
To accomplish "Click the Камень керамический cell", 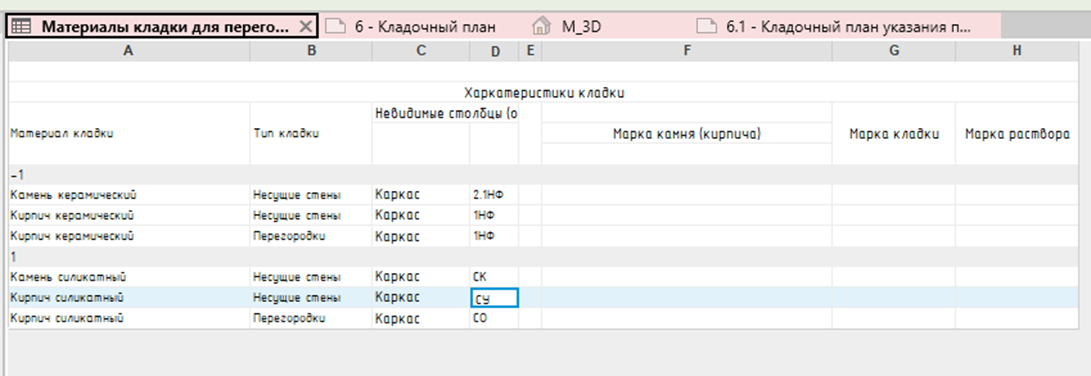I will [x=129, y=195].
